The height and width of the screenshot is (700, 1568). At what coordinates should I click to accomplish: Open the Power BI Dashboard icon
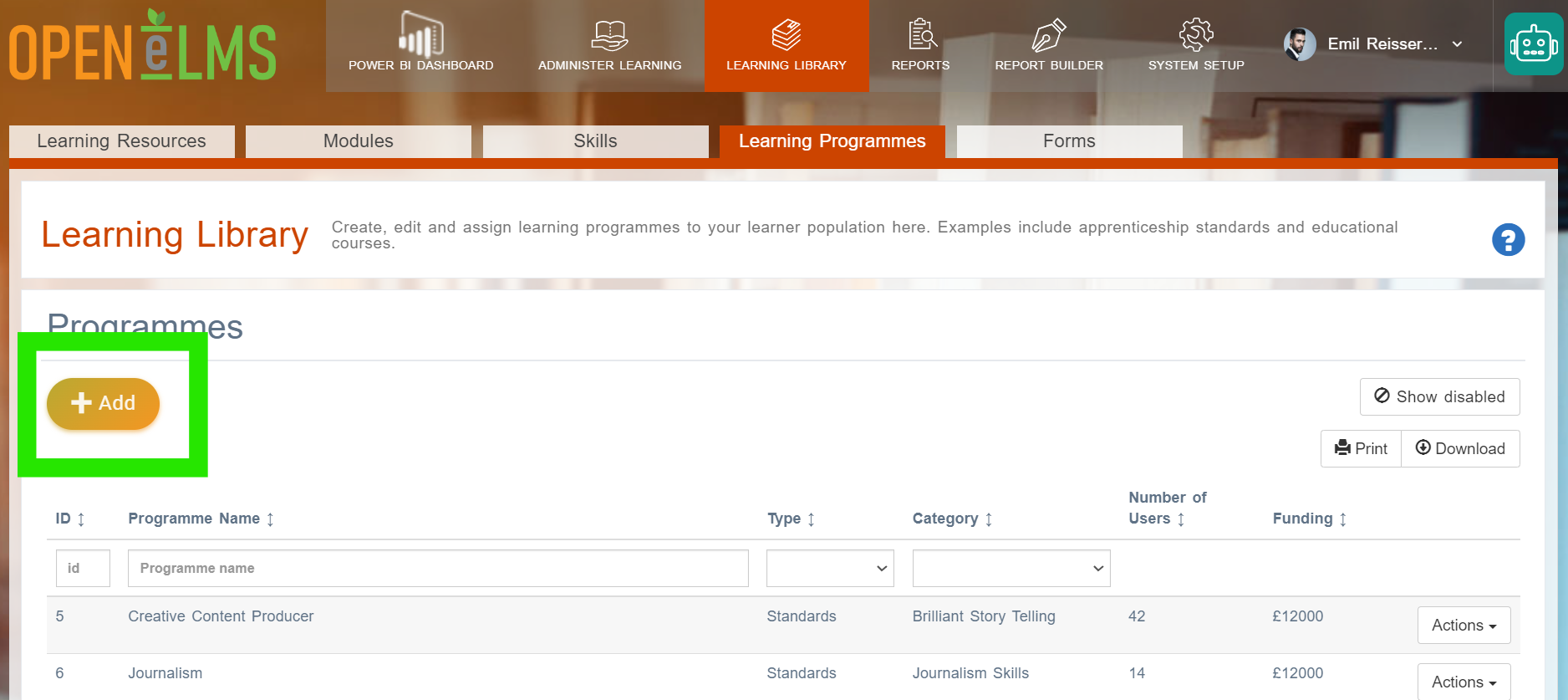tap(420, 33)
